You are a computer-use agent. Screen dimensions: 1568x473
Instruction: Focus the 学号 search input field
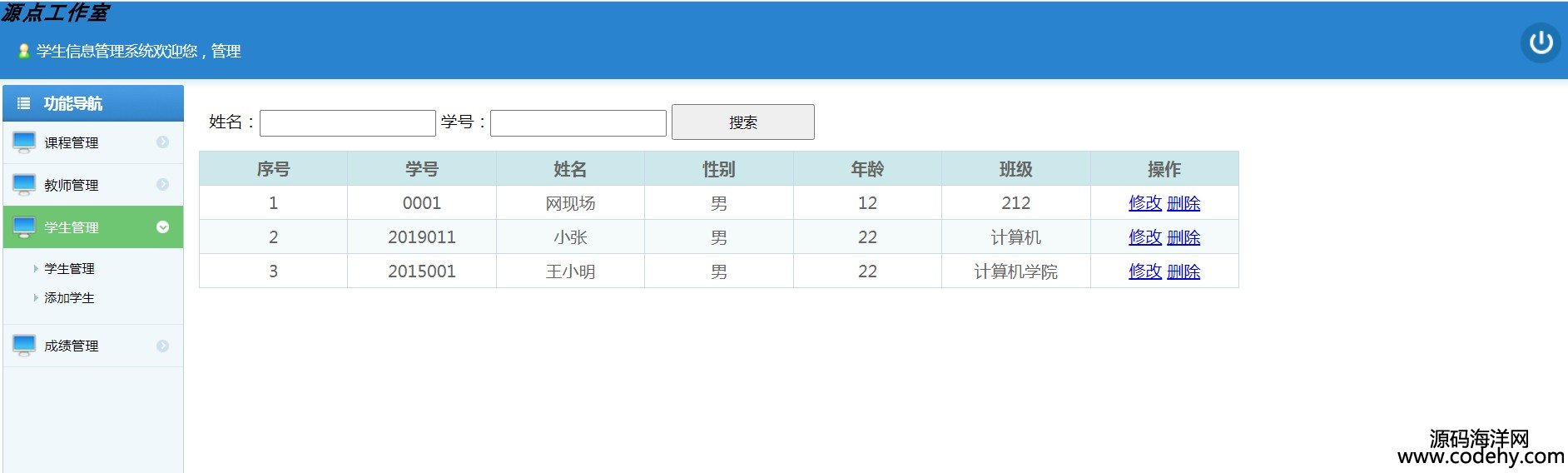[578, 123]
